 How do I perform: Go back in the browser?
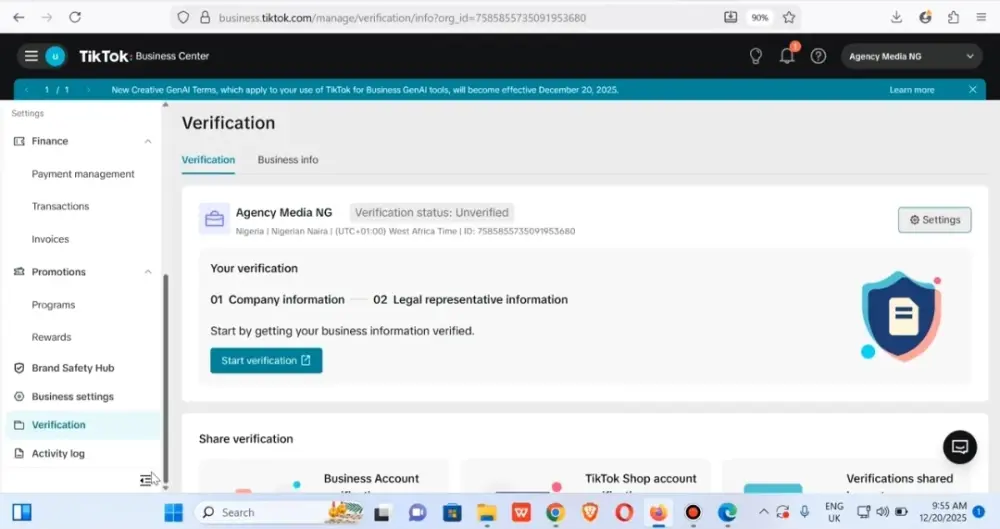18,17
